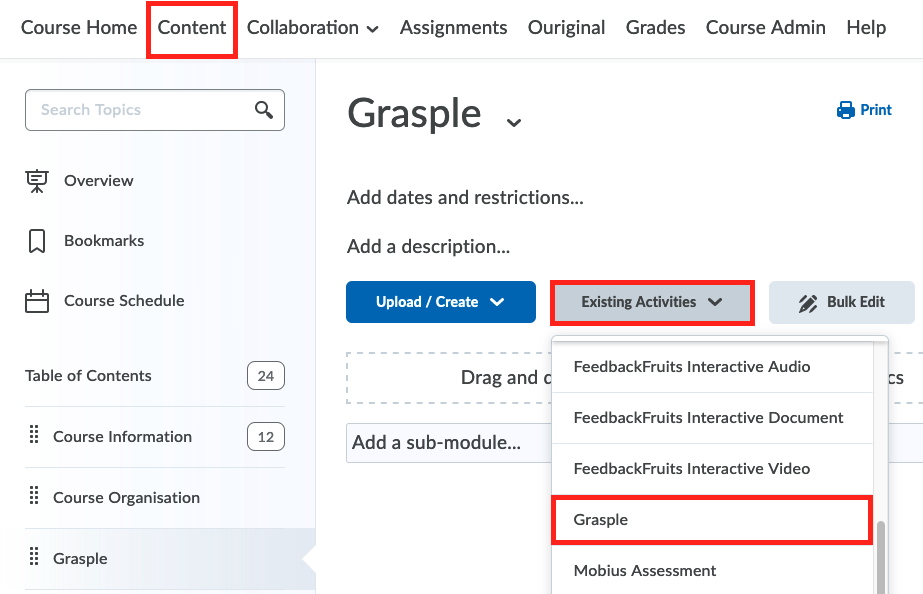Select Grasple from the activities list

click(x=601, y=520)
